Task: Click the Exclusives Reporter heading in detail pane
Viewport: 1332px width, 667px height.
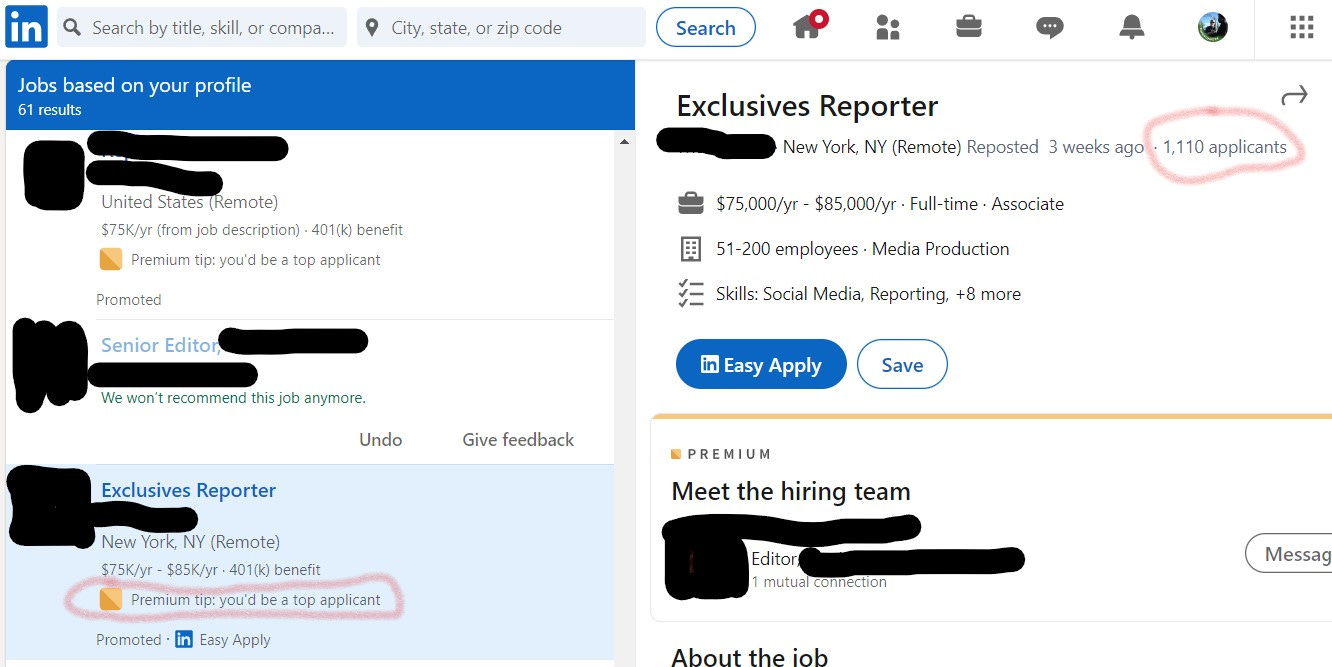Action: pyautogui.click(x=807, y=106)
